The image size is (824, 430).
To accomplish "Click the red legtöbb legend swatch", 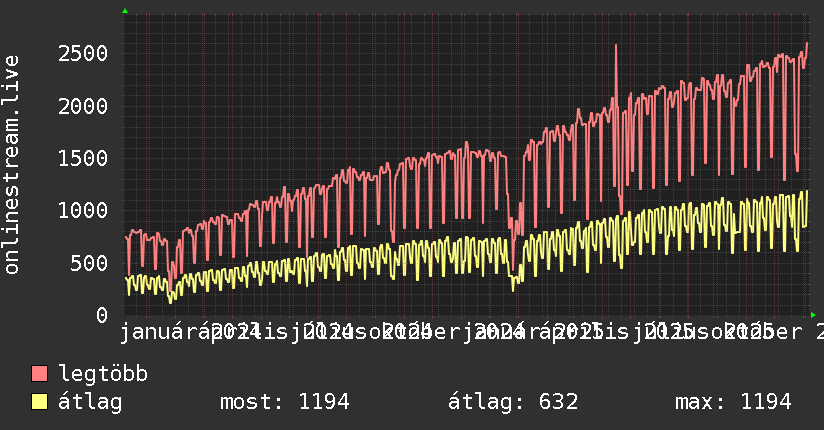I will point(39,374).
